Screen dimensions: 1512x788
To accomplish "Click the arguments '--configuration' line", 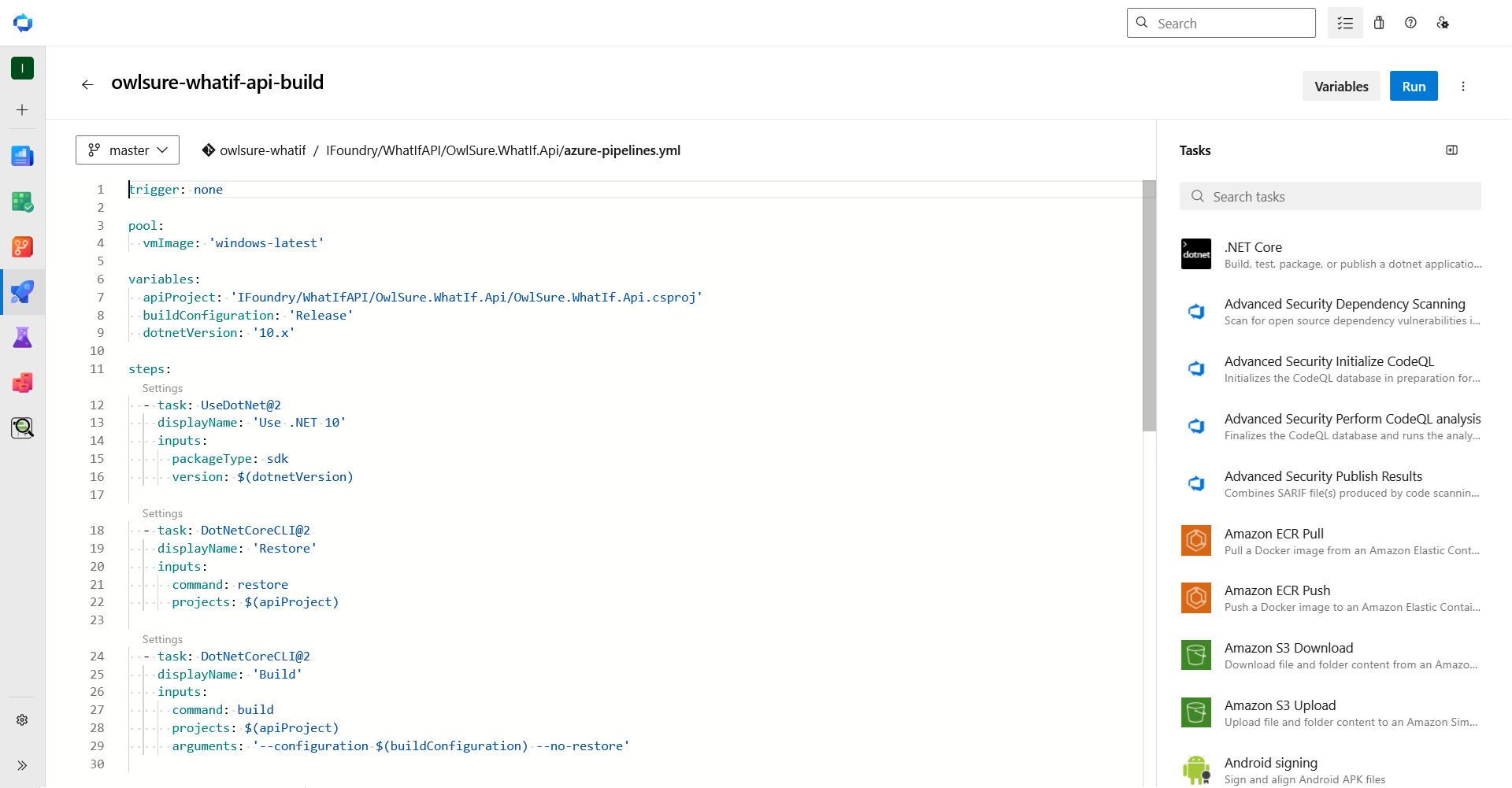I will (x=401, y=746).
